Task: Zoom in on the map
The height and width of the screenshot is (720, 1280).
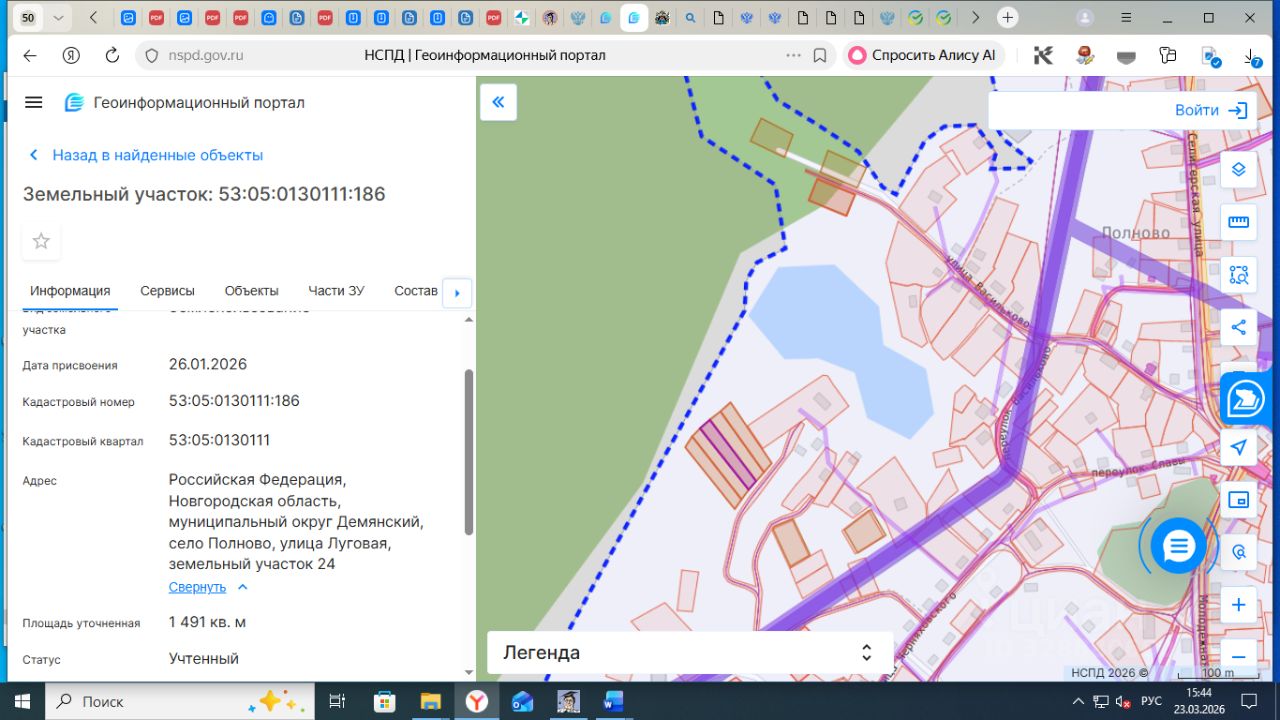Action: [1238, 605]
